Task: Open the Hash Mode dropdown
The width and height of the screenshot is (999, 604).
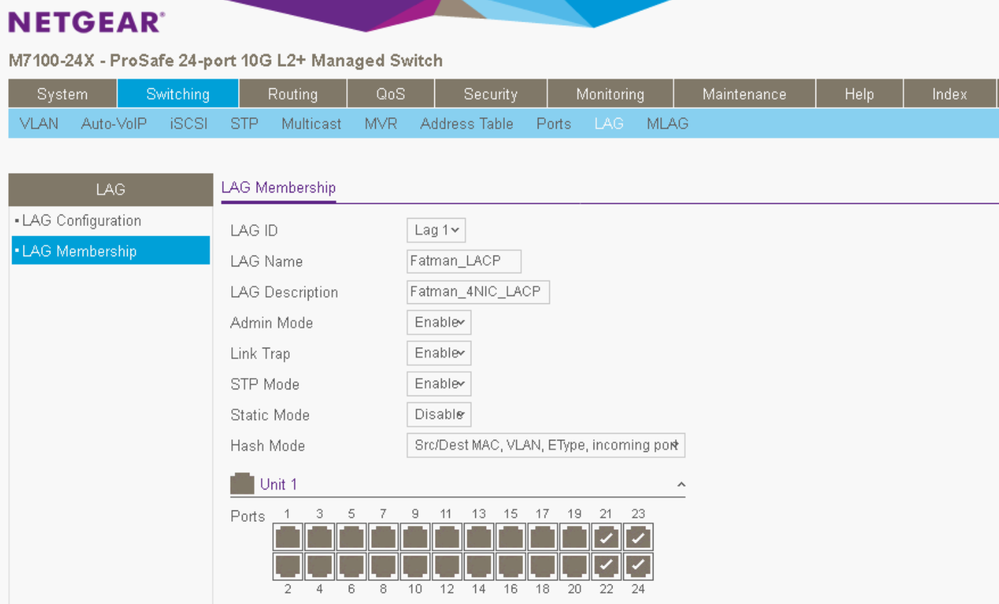Action: click(x=546, y=445)
